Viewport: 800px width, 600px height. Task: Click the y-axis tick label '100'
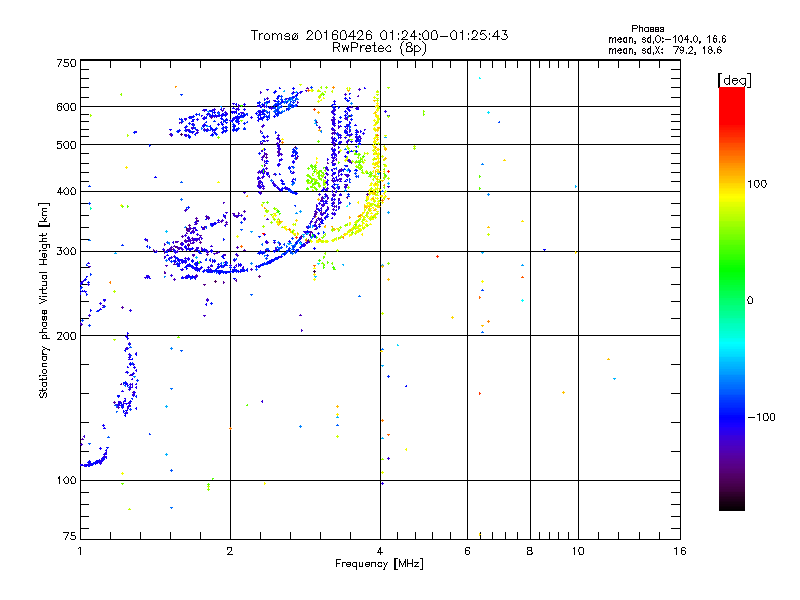tap(66, 481)
